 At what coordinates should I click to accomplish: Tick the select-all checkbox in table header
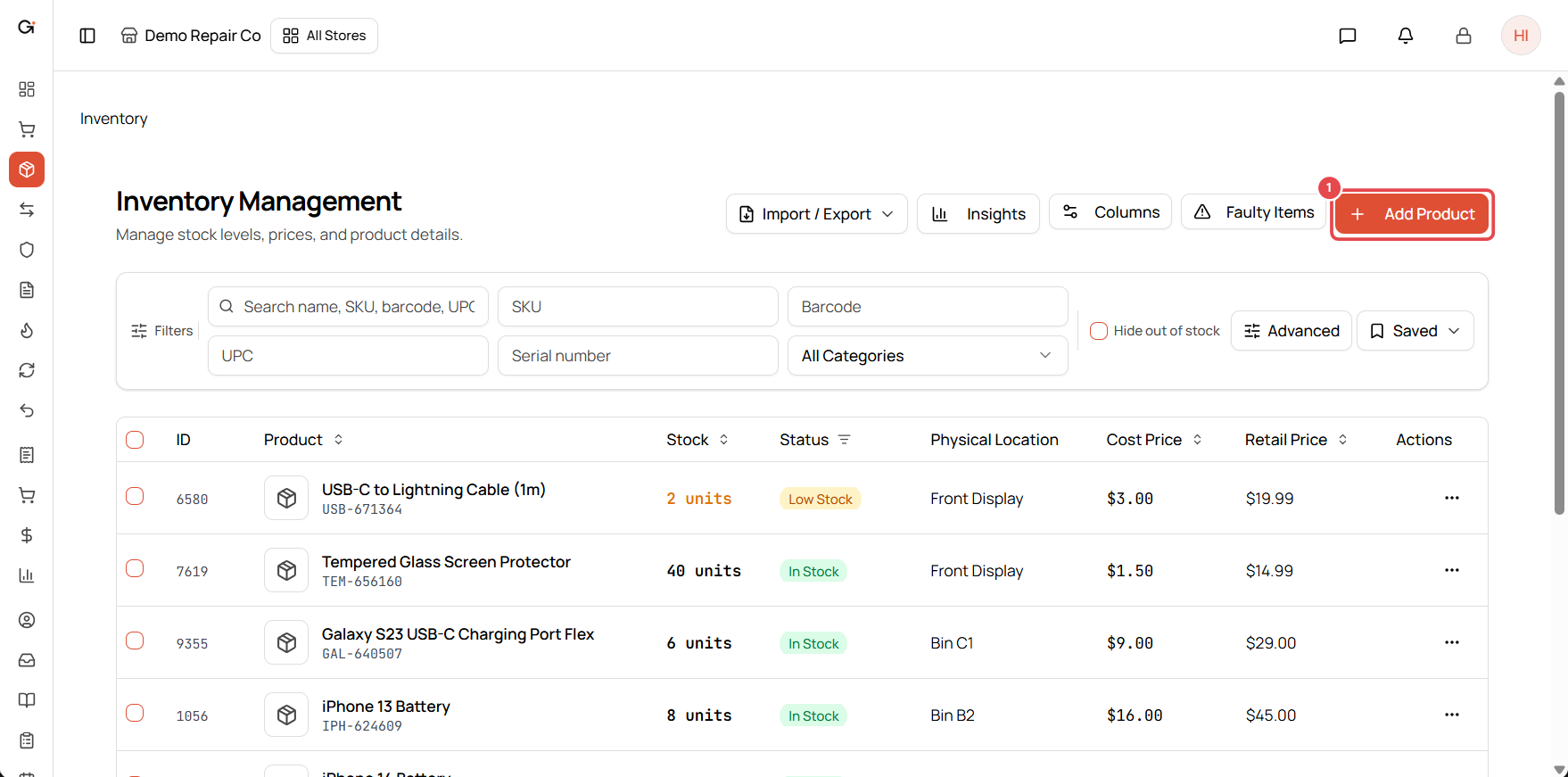(x=135, y=440)
